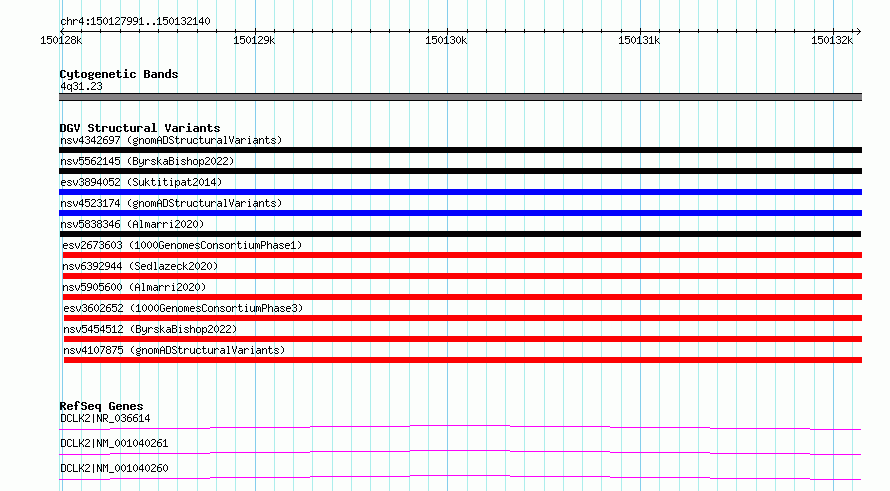This screenshot has height=491, width=890.
Task: Click the 150132k ruler tick label
Action: pyautogui.click(x=832, y=40)
